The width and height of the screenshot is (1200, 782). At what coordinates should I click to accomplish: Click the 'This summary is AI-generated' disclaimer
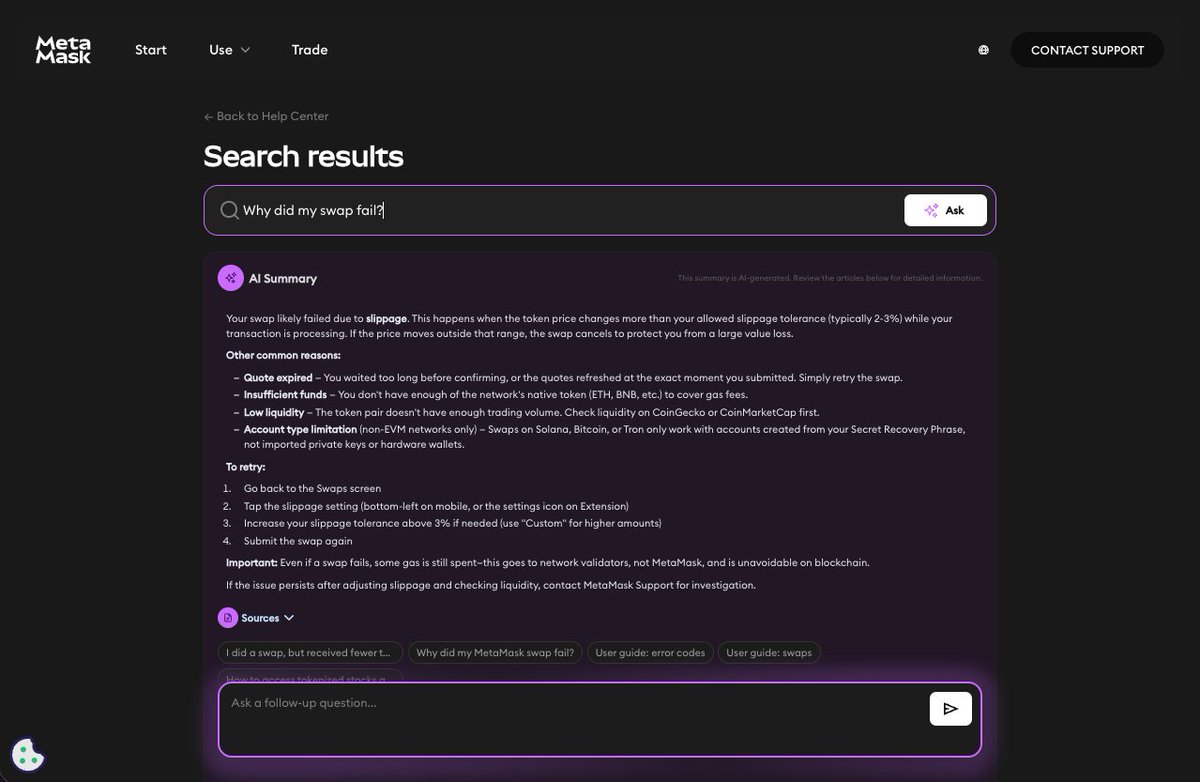click(830, 278)
